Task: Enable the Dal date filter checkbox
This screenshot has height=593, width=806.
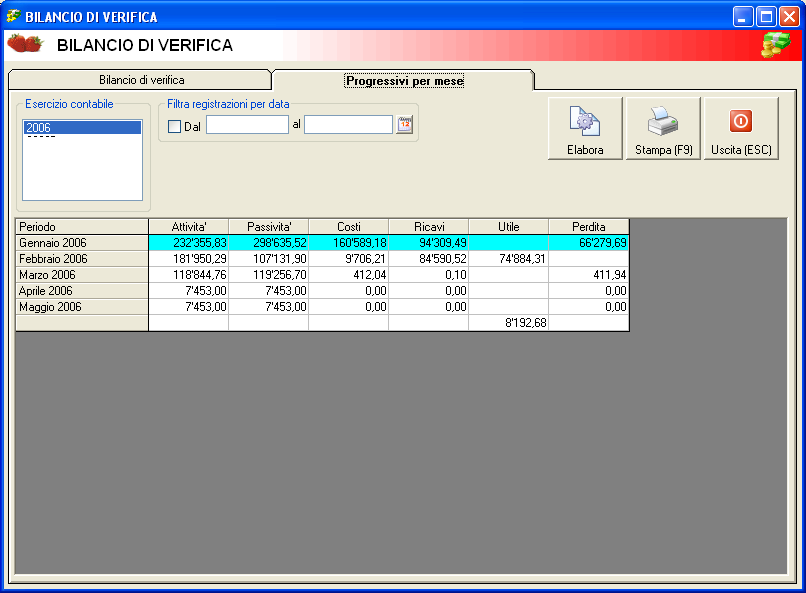Action: (x=174, y=126)
